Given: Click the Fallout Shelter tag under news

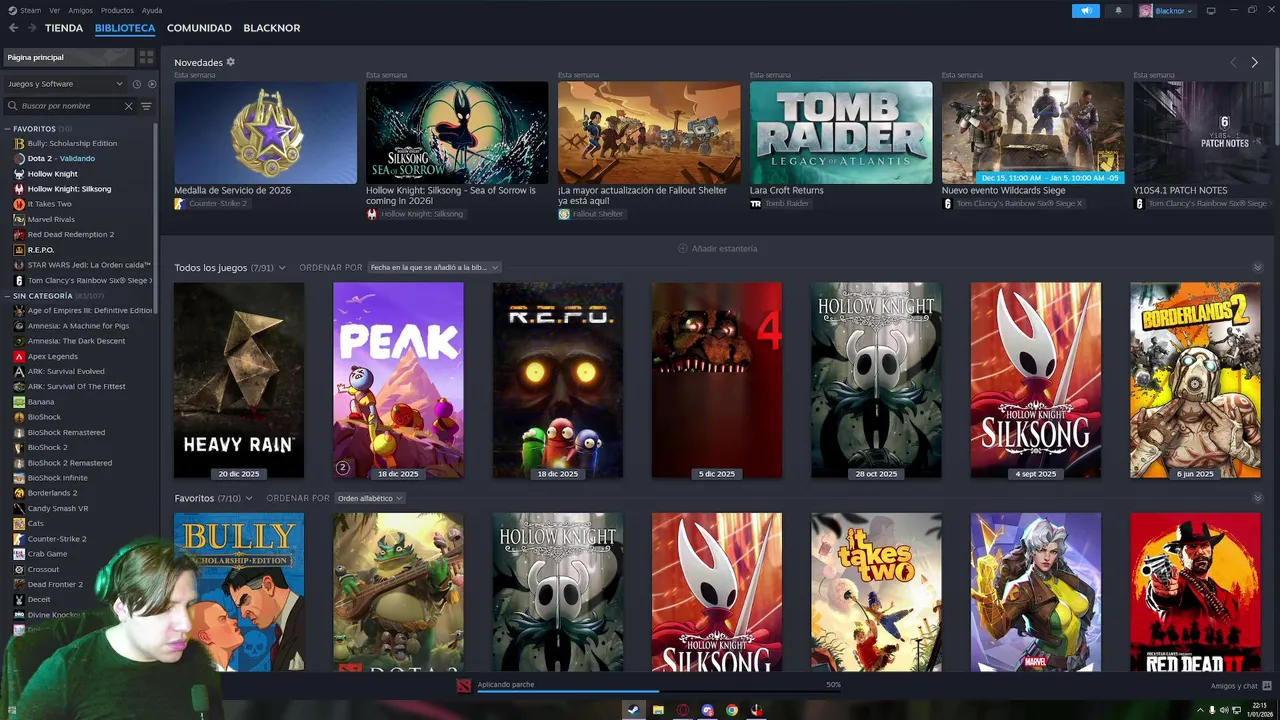Looking at the screenshot, I should point(590,214).
